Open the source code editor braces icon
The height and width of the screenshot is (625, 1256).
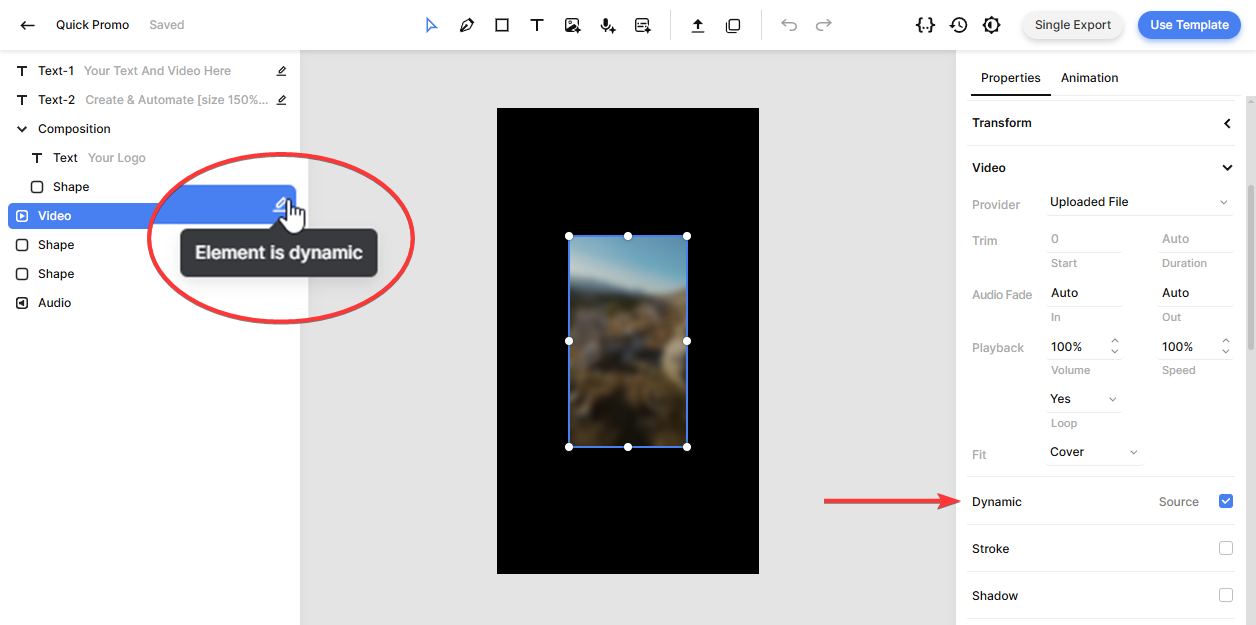pyautogui.click(x=925, y=25)
